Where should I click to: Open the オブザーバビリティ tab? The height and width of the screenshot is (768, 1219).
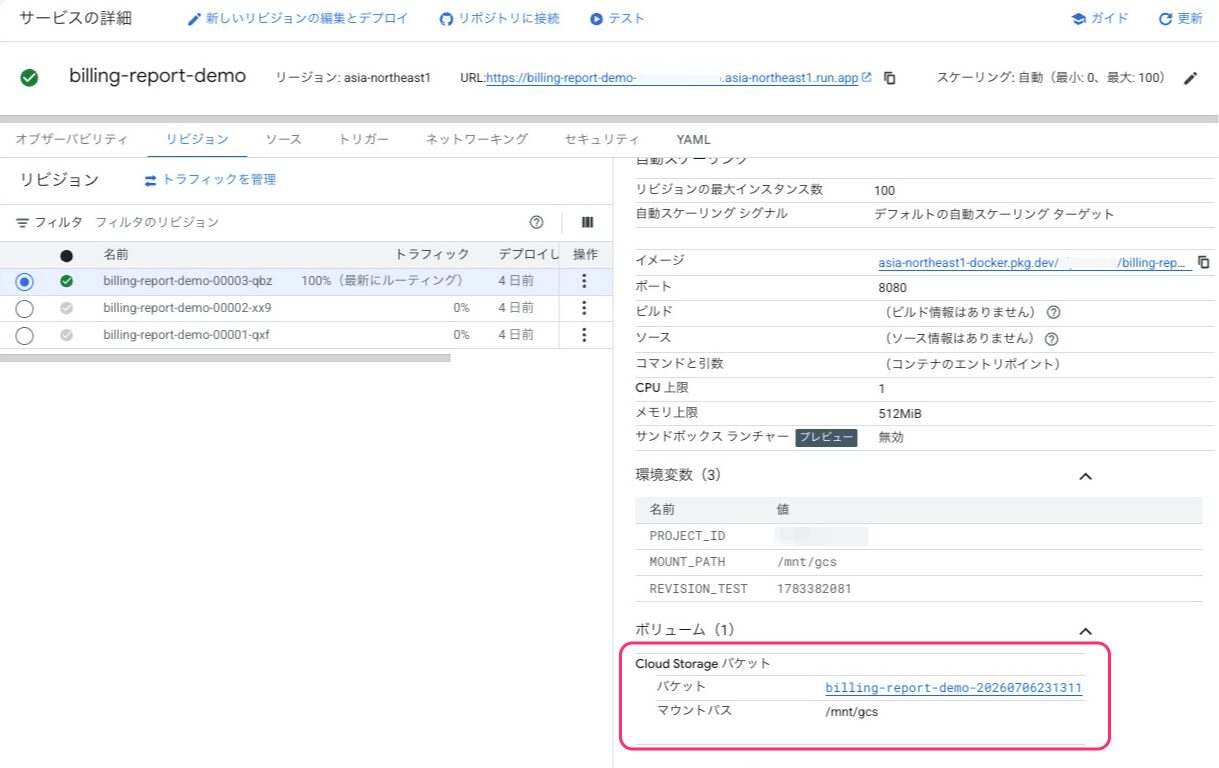click(72, 139)
